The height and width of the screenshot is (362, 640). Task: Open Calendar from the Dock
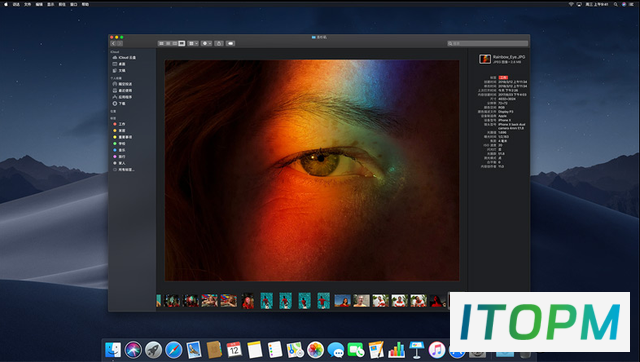click(x=234, y=350)
